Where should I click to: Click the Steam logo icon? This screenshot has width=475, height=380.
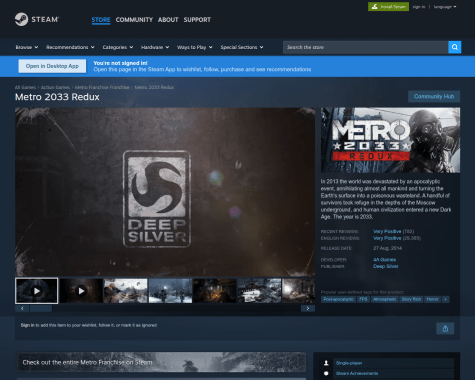point(21,19)
